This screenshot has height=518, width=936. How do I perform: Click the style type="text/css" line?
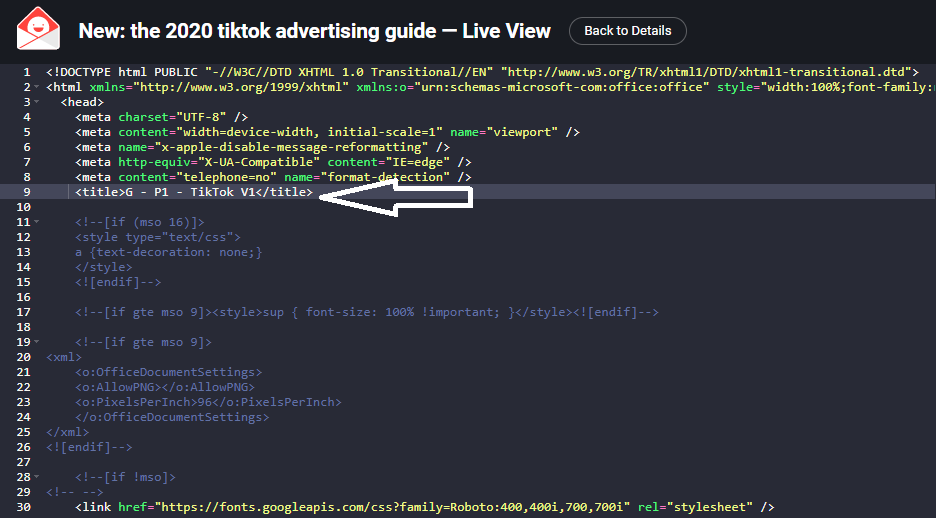[x=158, y=237]
